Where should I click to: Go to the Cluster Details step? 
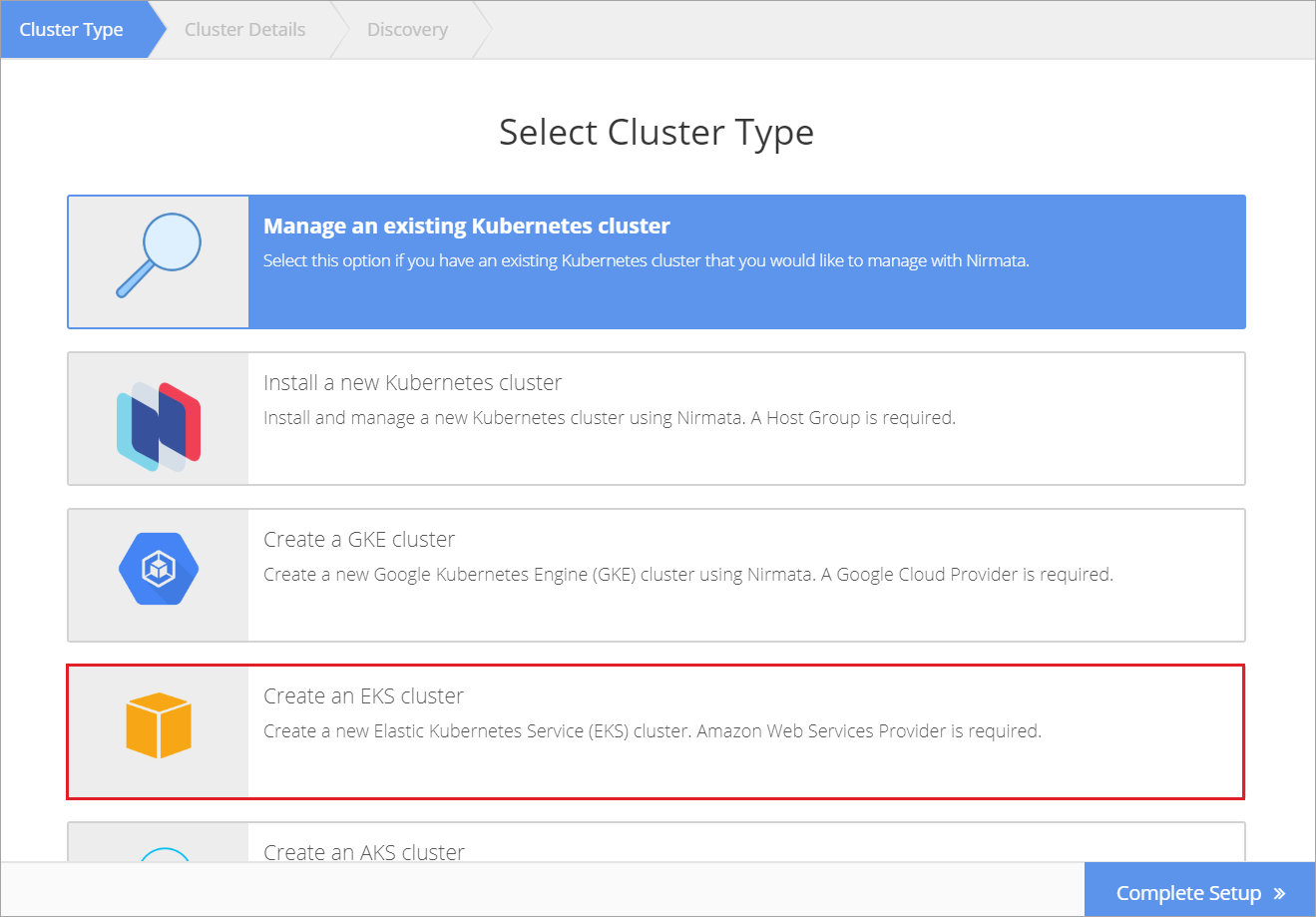click(x=245, y=30)
